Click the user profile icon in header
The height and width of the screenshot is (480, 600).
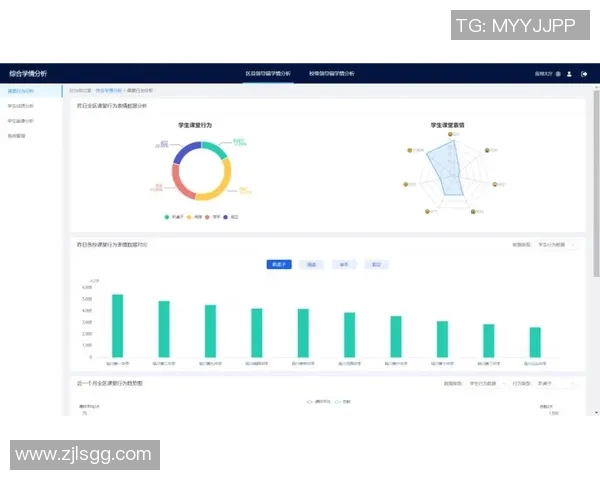point(569,74)
